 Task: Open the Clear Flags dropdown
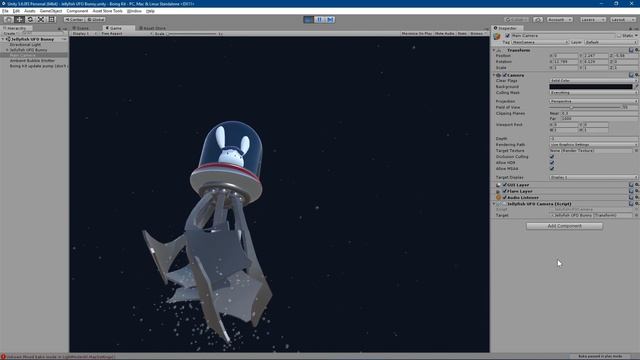pyautogui.click(x=593, y=81)
